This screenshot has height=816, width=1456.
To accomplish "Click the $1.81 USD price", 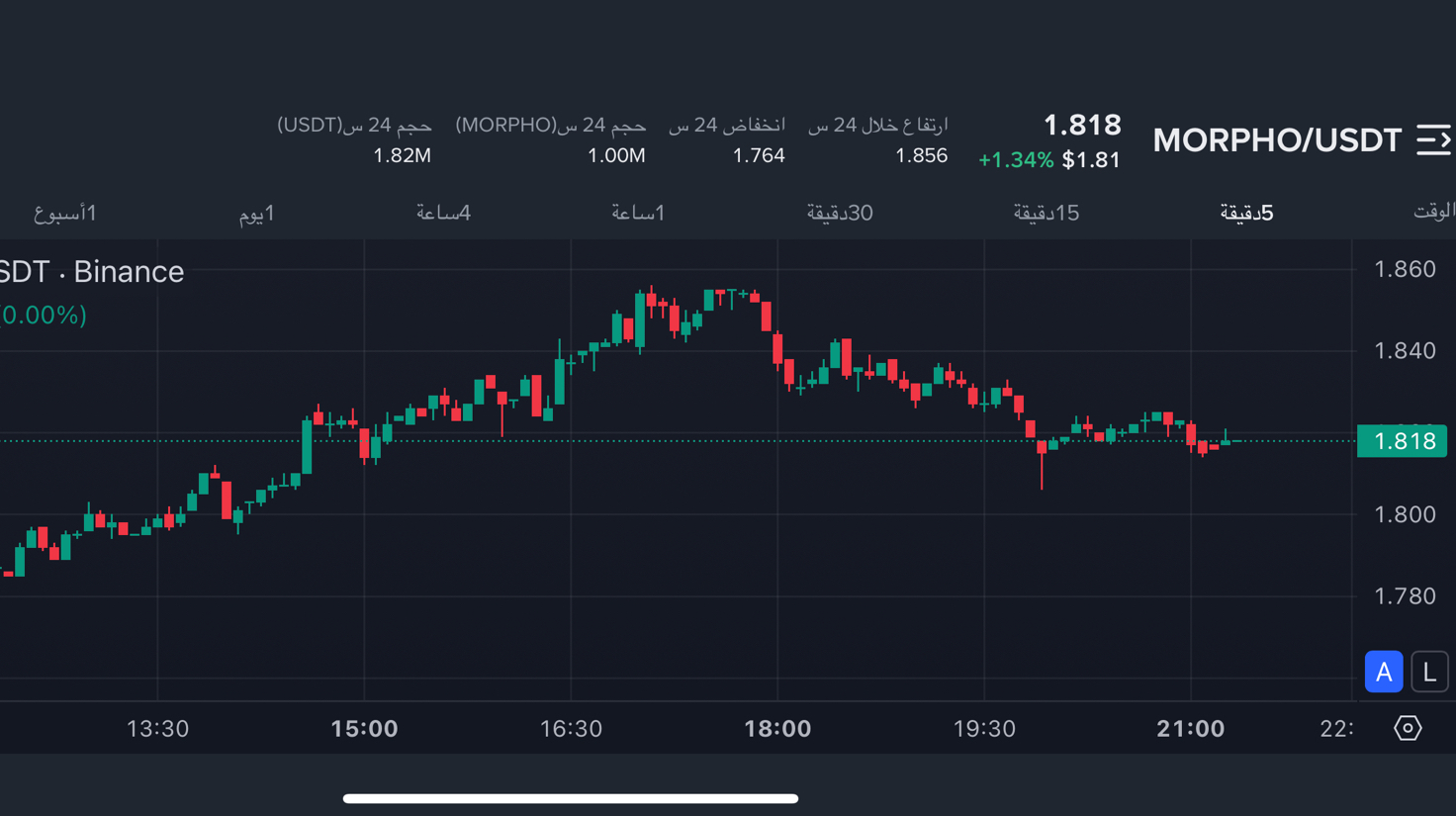I will tap(1091, 160).
